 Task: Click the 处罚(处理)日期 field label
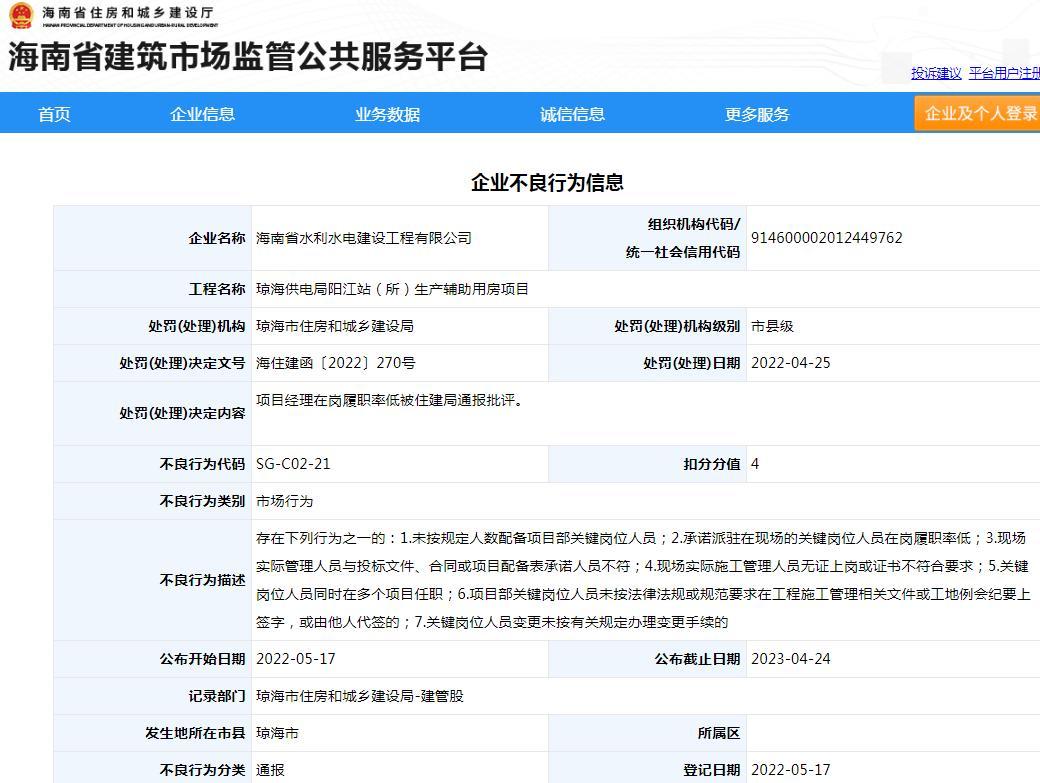point(692,363)
